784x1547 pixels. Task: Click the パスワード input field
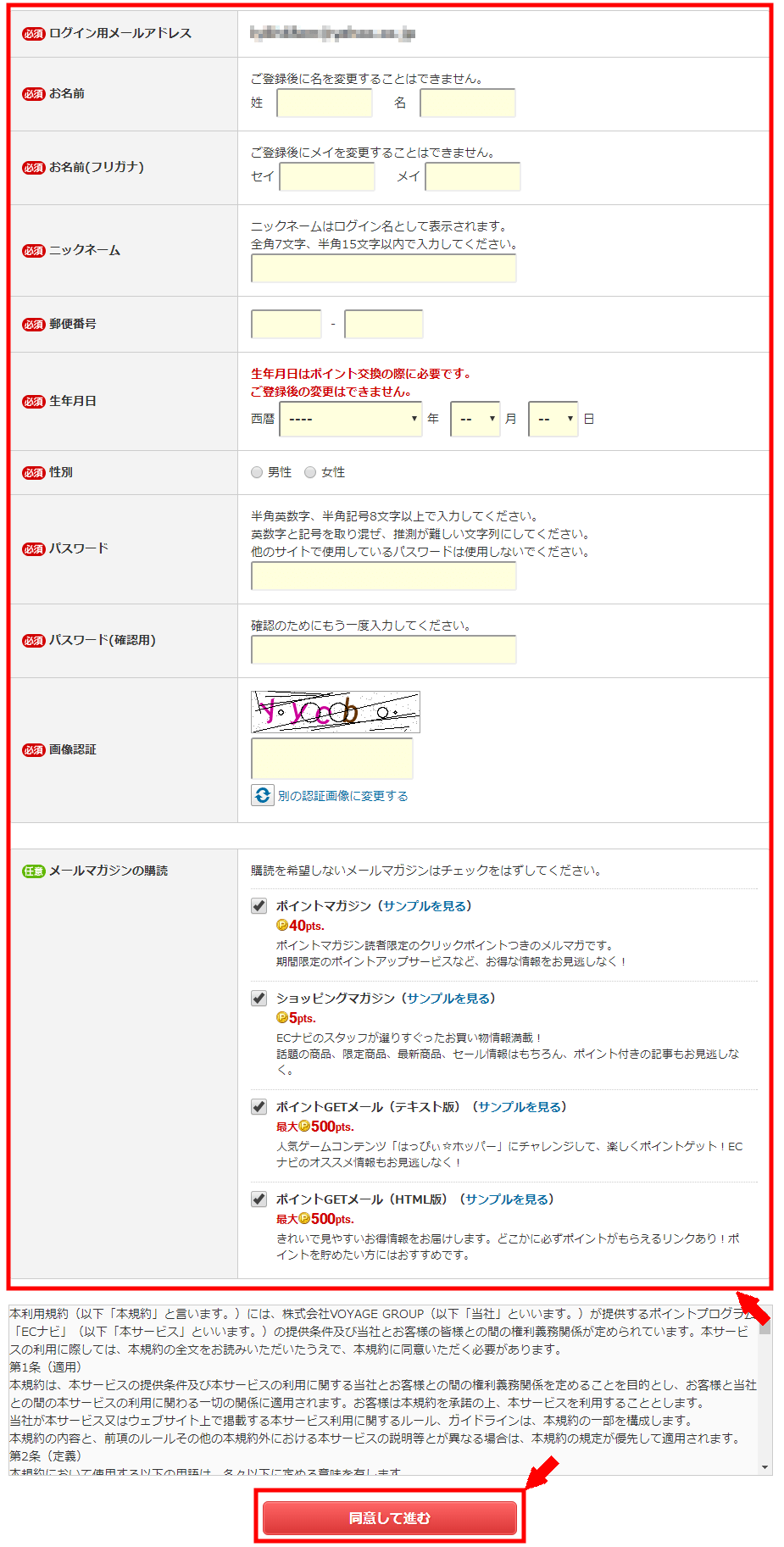pyautogui.click(x=384, y=576)
